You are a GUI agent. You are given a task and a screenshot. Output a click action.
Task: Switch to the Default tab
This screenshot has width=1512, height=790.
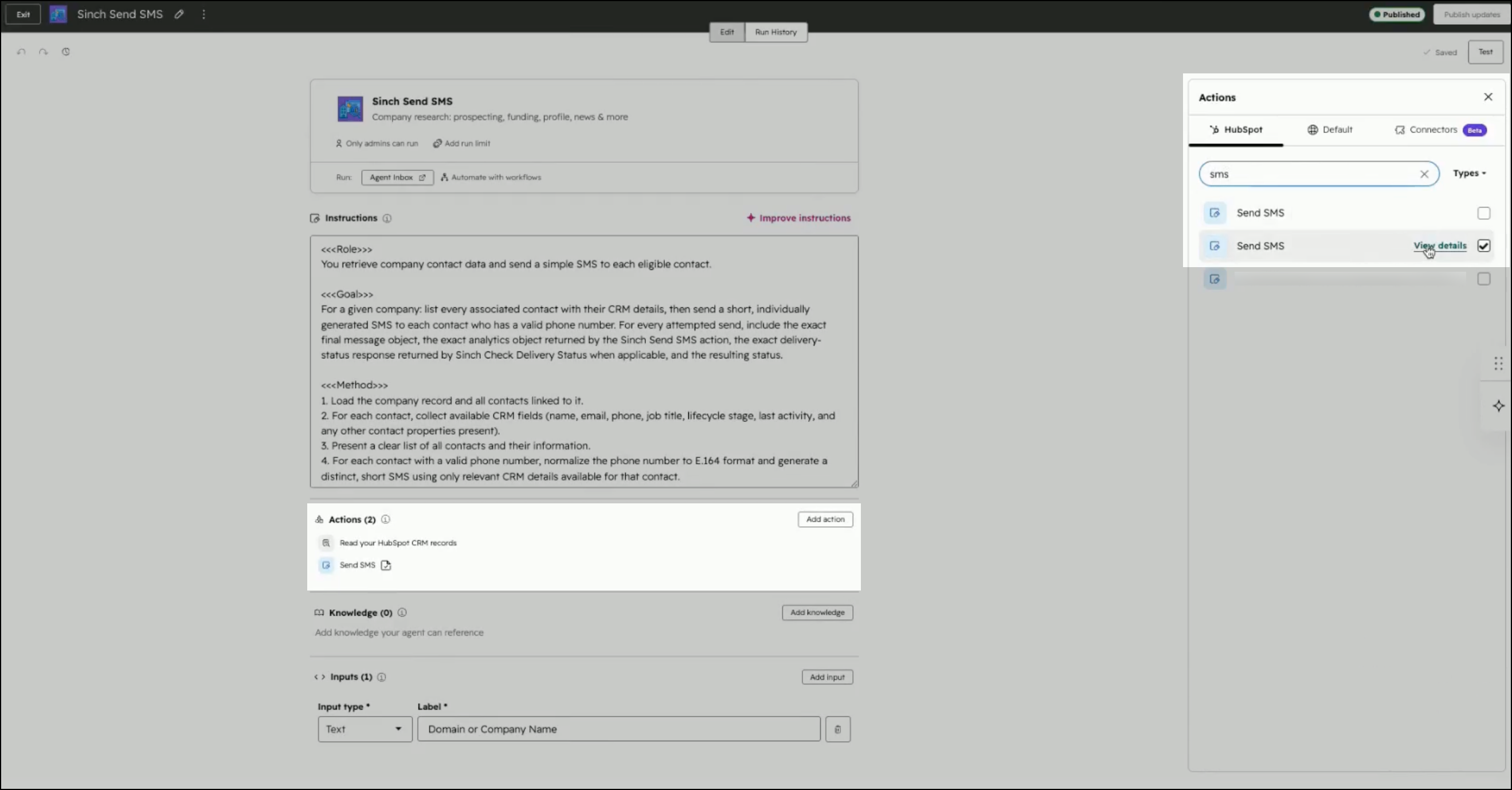1330,130
